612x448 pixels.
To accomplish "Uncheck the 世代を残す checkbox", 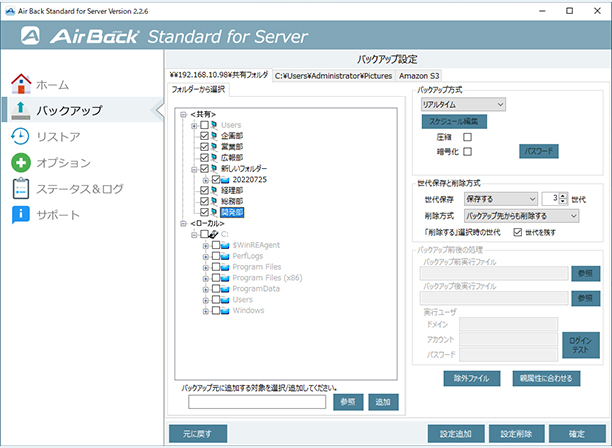I will coord(517,232).
